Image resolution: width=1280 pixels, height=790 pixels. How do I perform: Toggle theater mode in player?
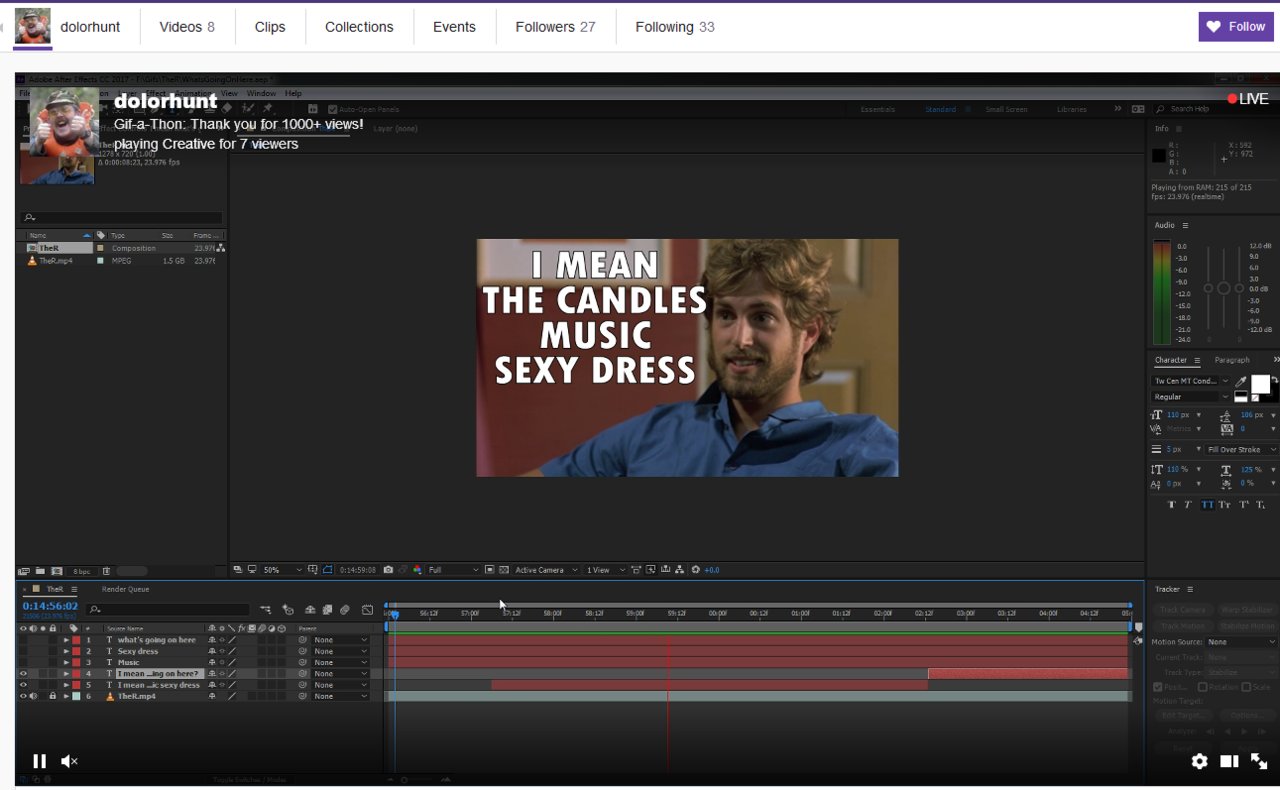[1229, 761]
